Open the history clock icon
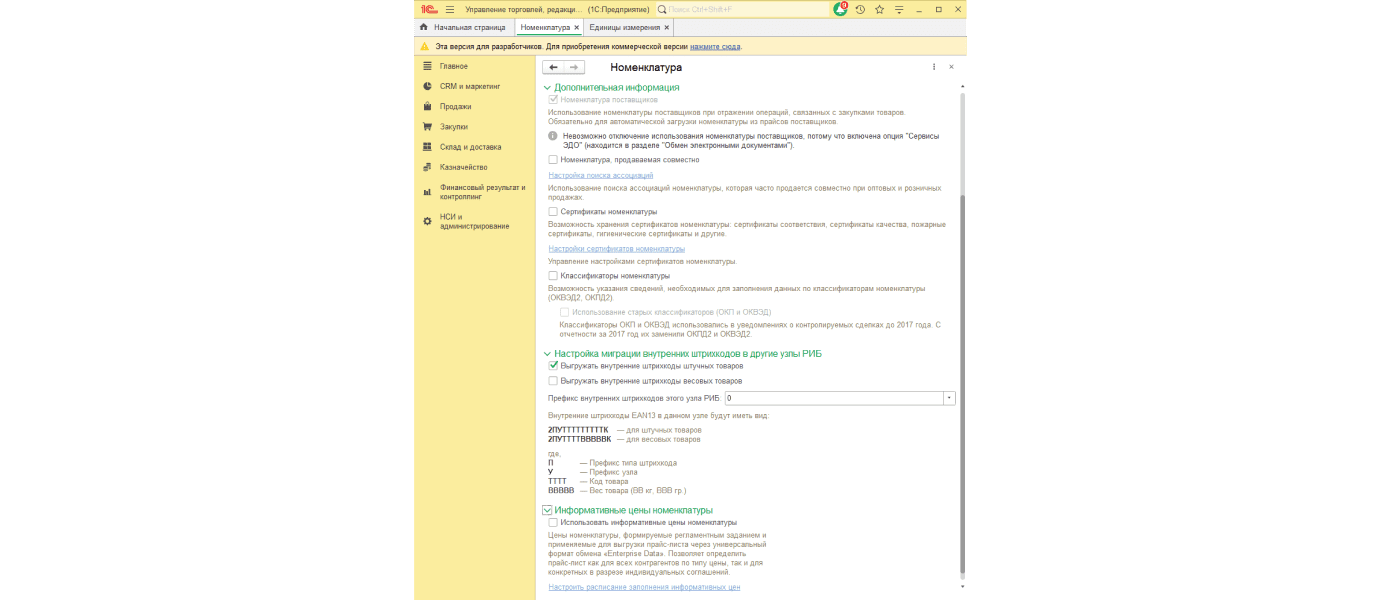The width and height of the screenshot is (1380, 600). [x=860, y=9]
